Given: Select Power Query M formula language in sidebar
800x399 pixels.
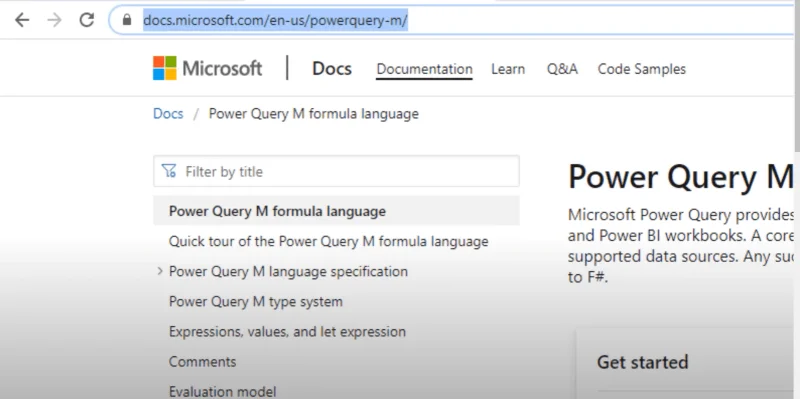Looking at the screenshot, I should (x=336, y=211).
